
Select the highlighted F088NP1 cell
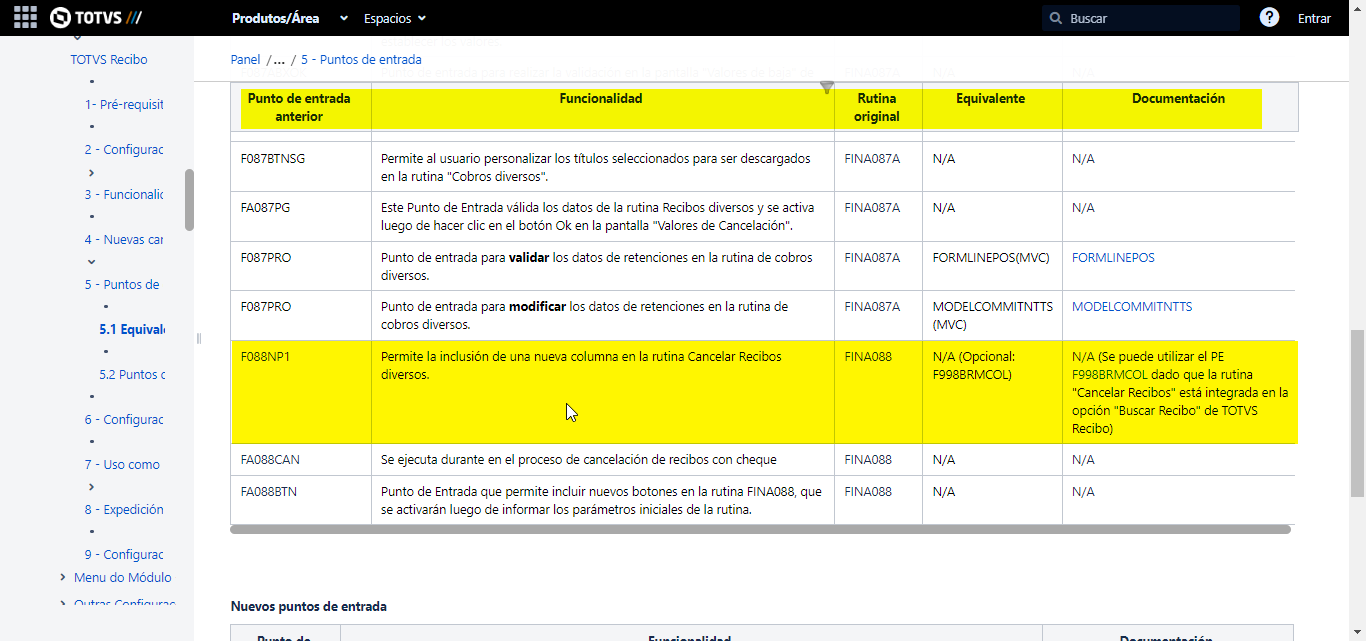[x=301, y=392]
